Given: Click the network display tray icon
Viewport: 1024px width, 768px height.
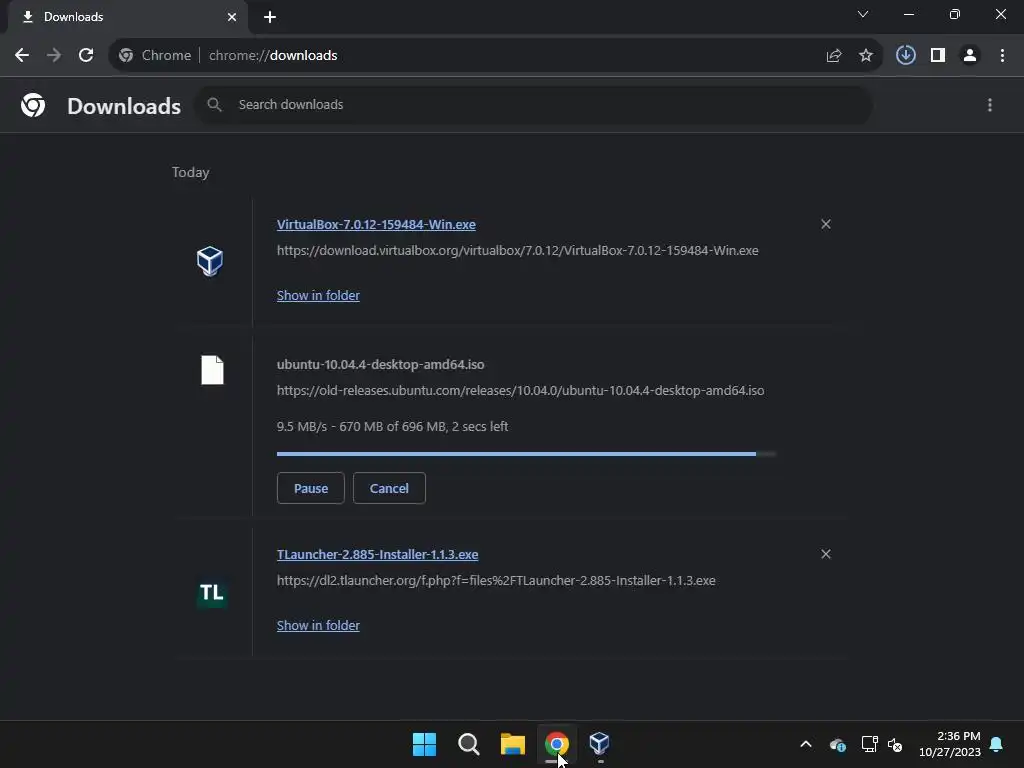Looking at the screenshot, I should 869,744.
